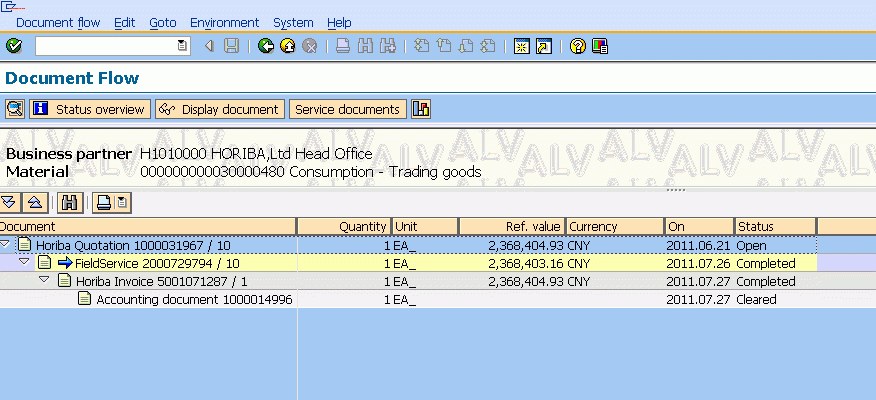876x400 pixels.
Task: Open the command field history dropdown
Action: coord(182,46)
